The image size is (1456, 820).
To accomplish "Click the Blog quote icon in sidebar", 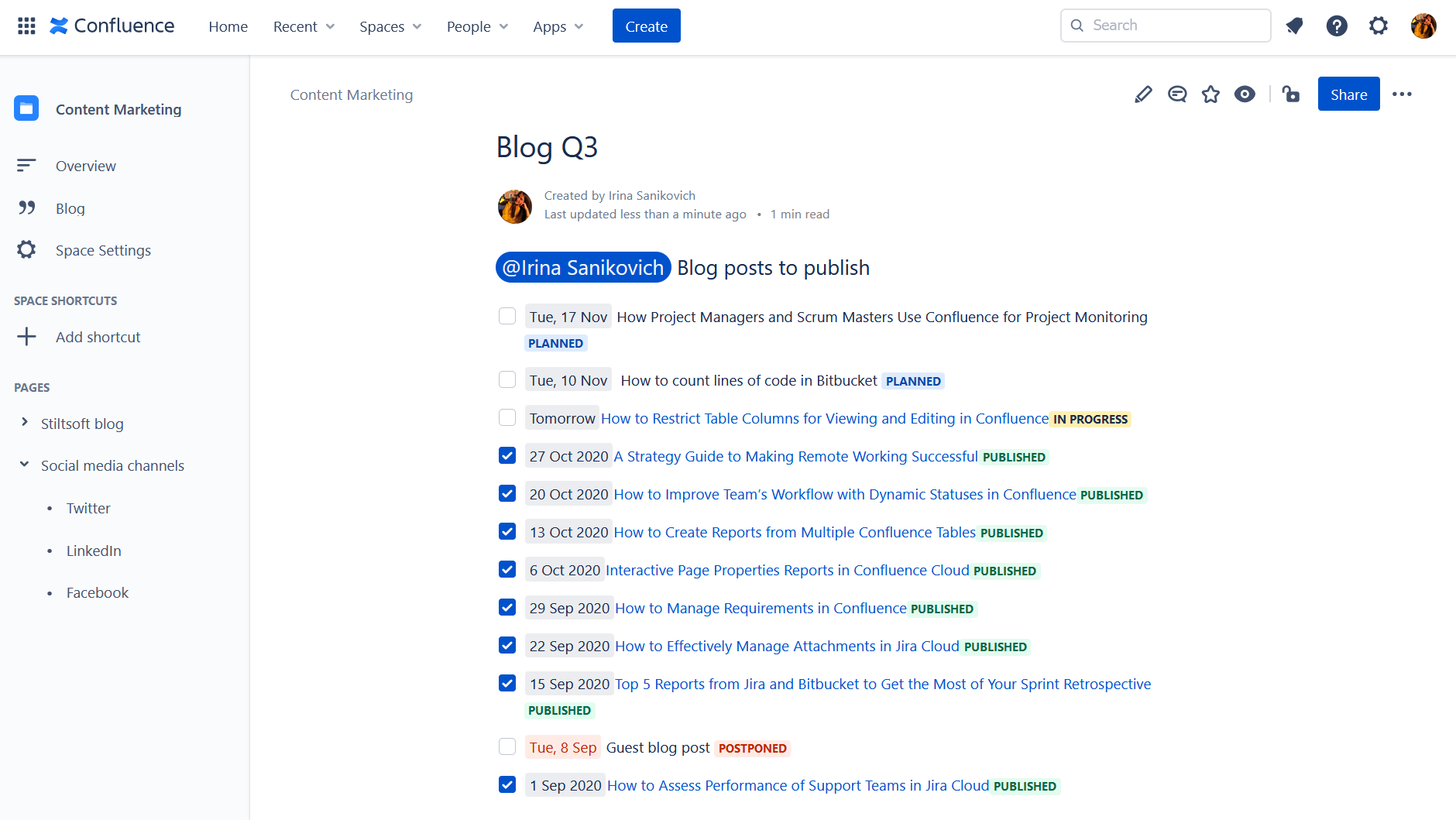I will pos(27,208).
